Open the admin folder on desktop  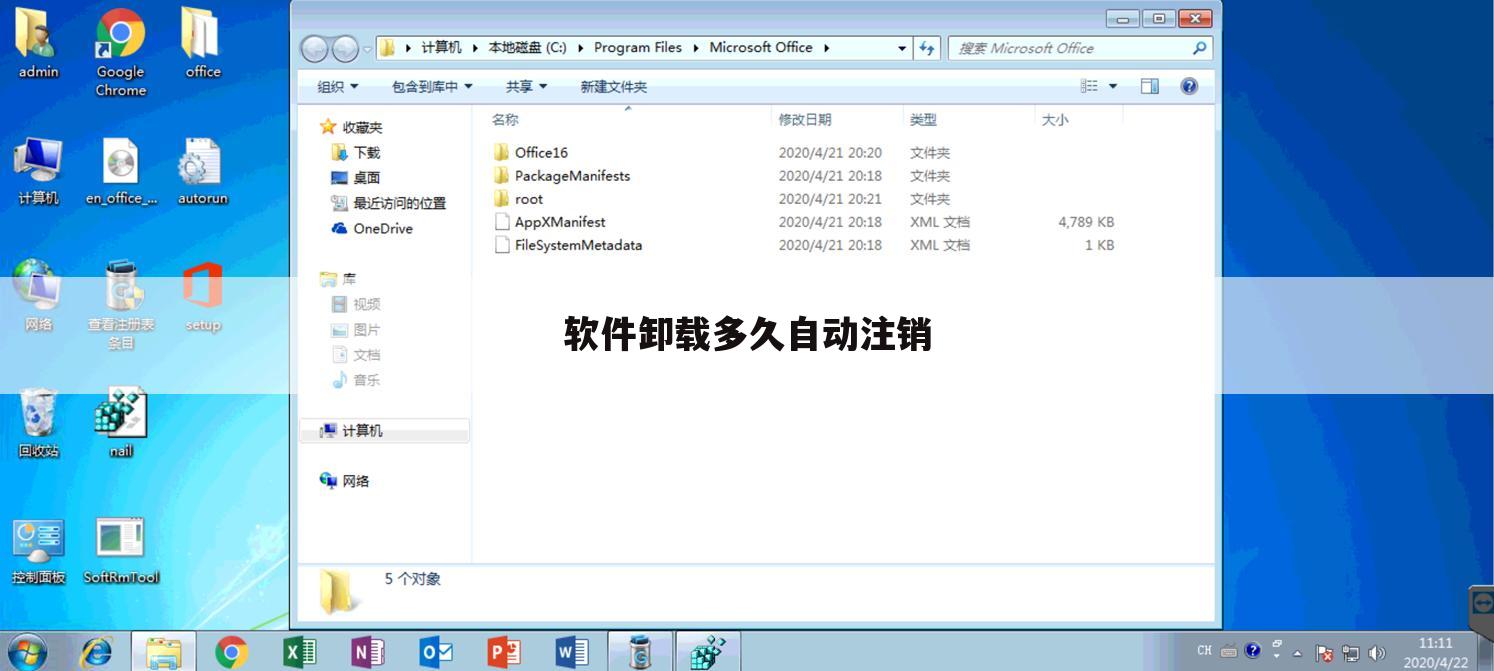pos(38,43)
